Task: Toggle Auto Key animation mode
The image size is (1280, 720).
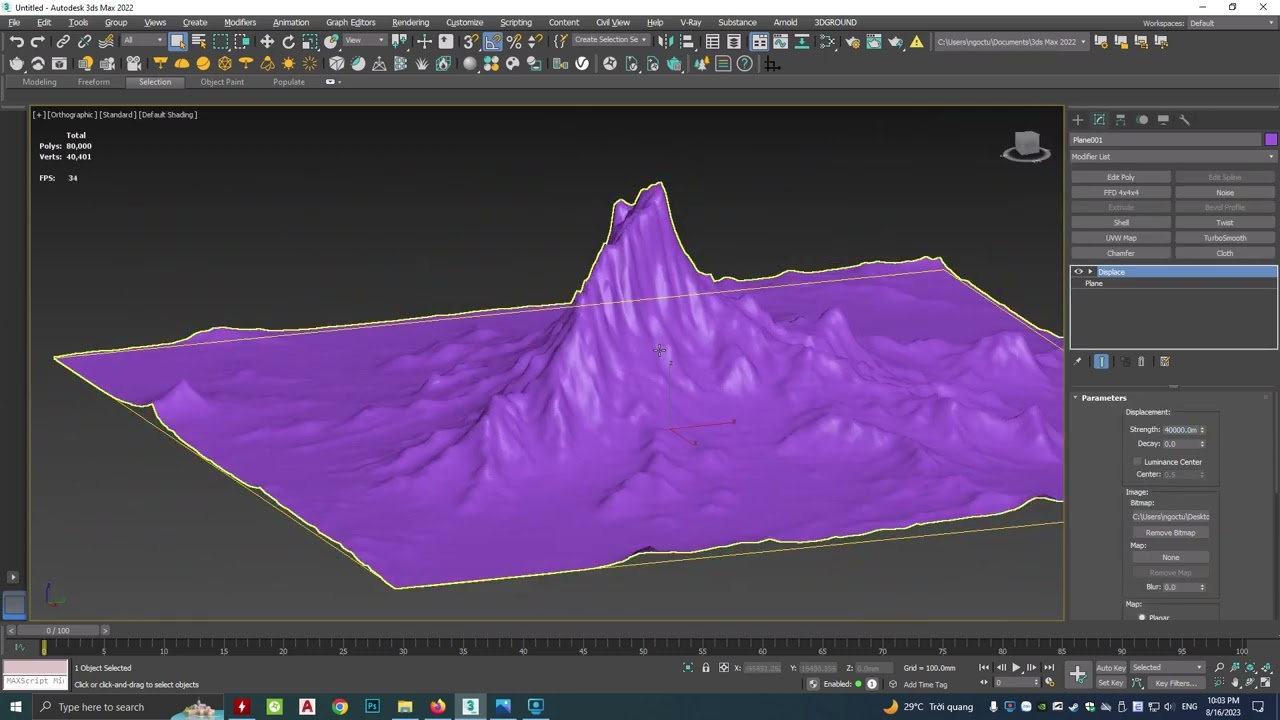Action: (x=1111, y=668)
